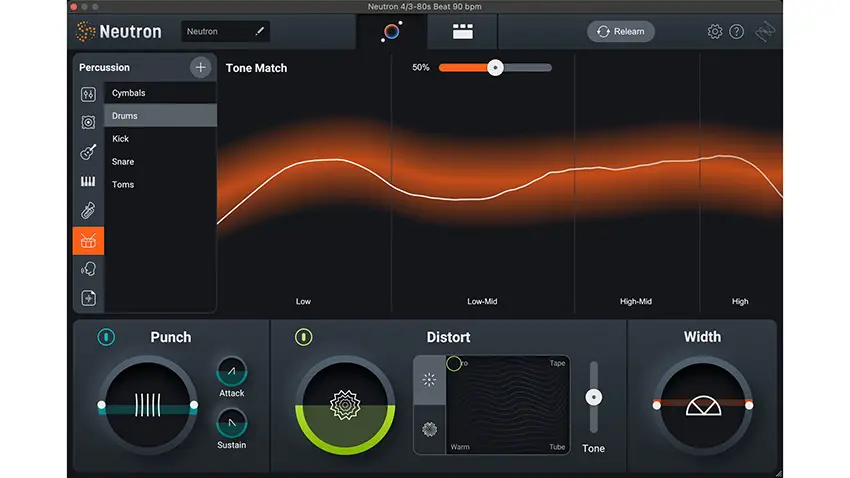Click the Punch dial left handle
This screenshot has height=478, width=850.
pyautogui.click(x=101, y=405)
